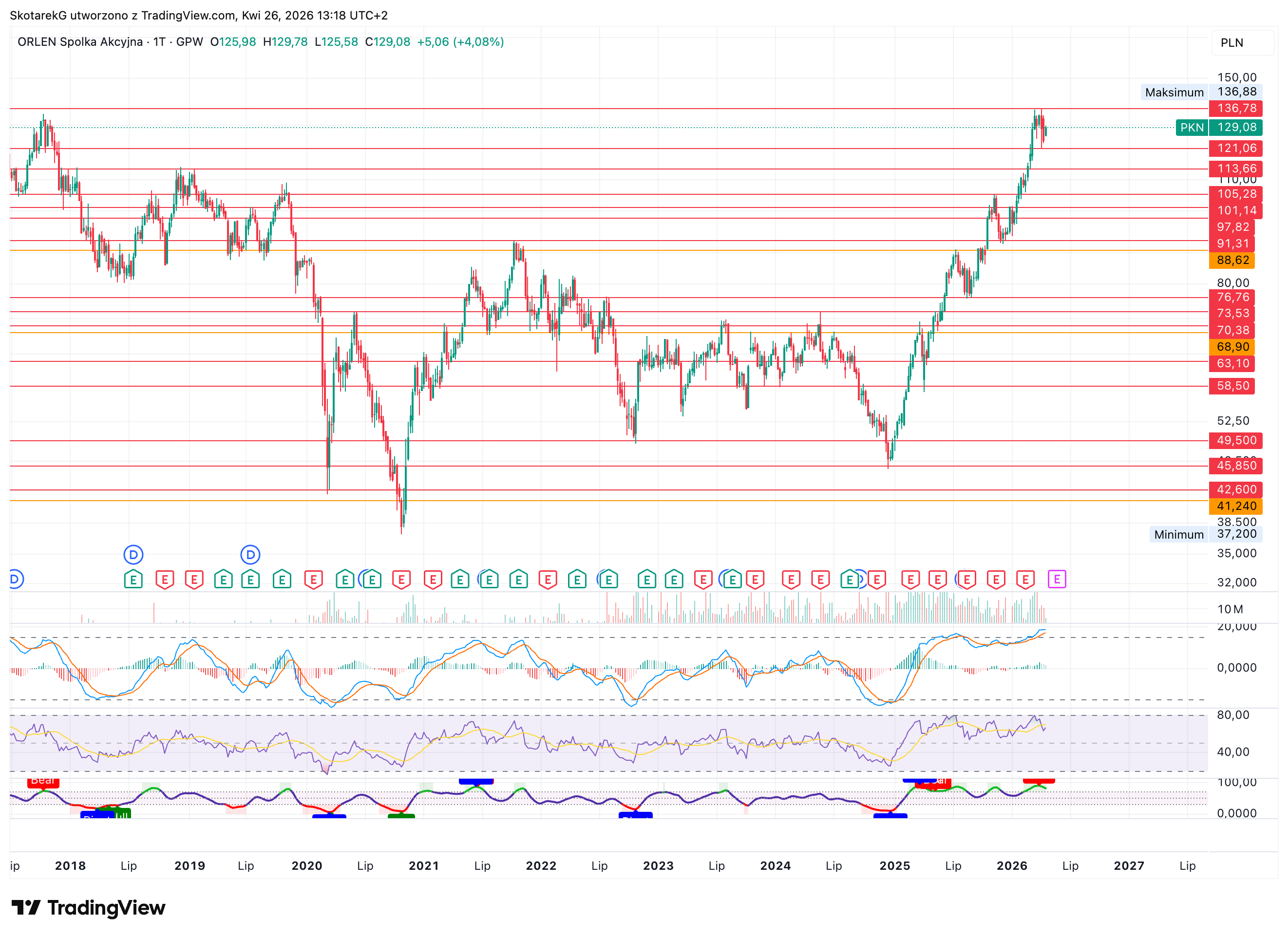
Task: Click the 2025 time axis label
Action: point(894,865)
